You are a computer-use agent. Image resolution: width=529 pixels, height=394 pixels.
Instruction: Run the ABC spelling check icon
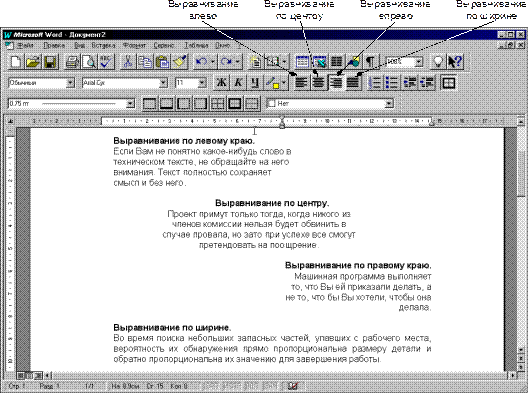[x=106, y=62]
